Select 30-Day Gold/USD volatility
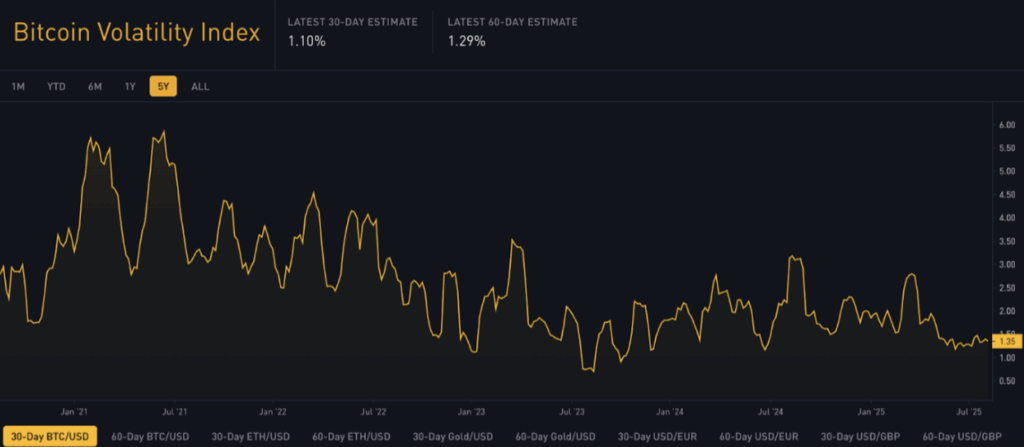Viewport: 1024px width, 447px height. (x=452, y=436)
